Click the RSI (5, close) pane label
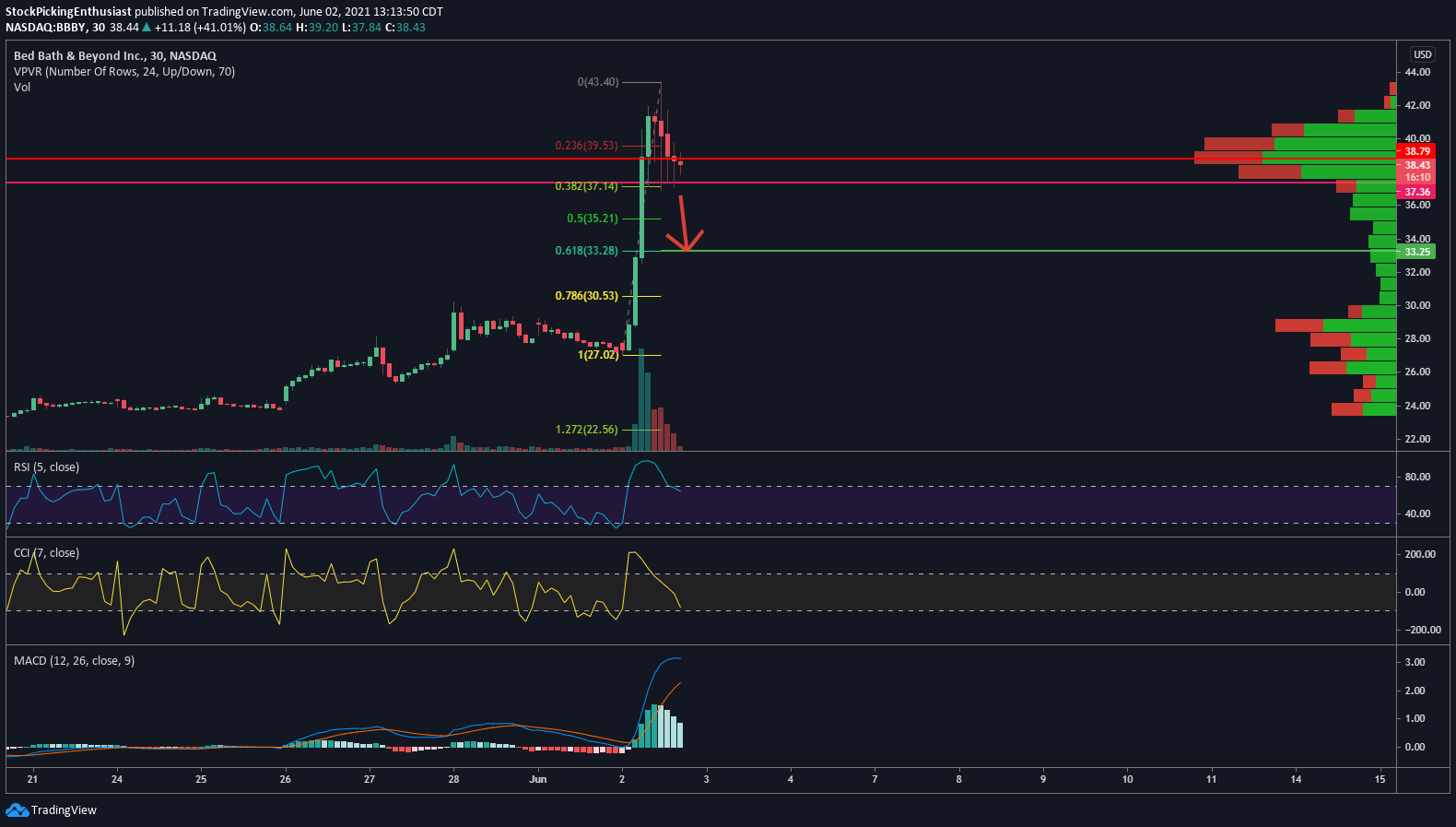The height and width of the screenshot is (827, 1456). (46, 467)
